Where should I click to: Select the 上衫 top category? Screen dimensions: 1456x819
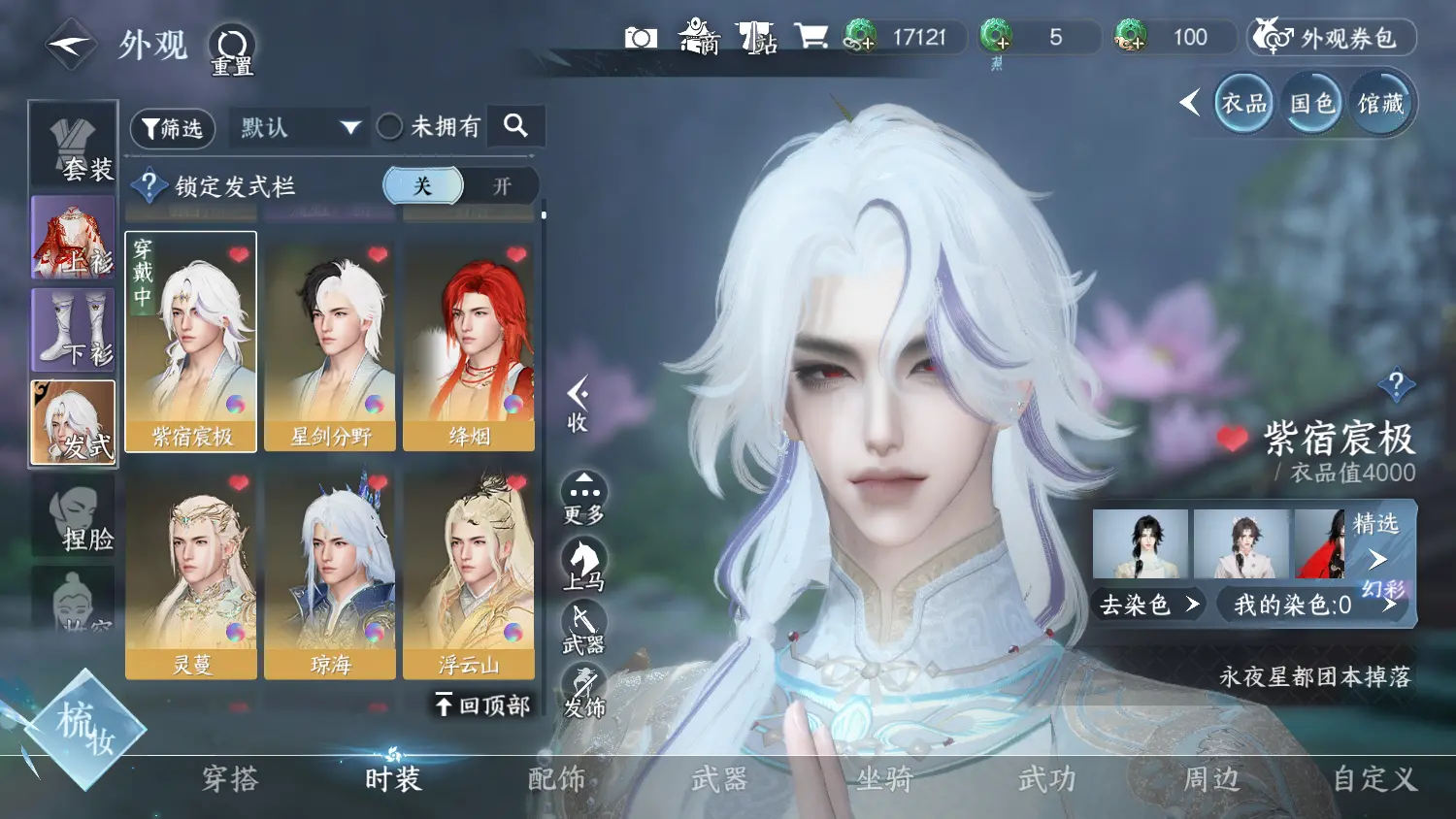click(74, 237)
